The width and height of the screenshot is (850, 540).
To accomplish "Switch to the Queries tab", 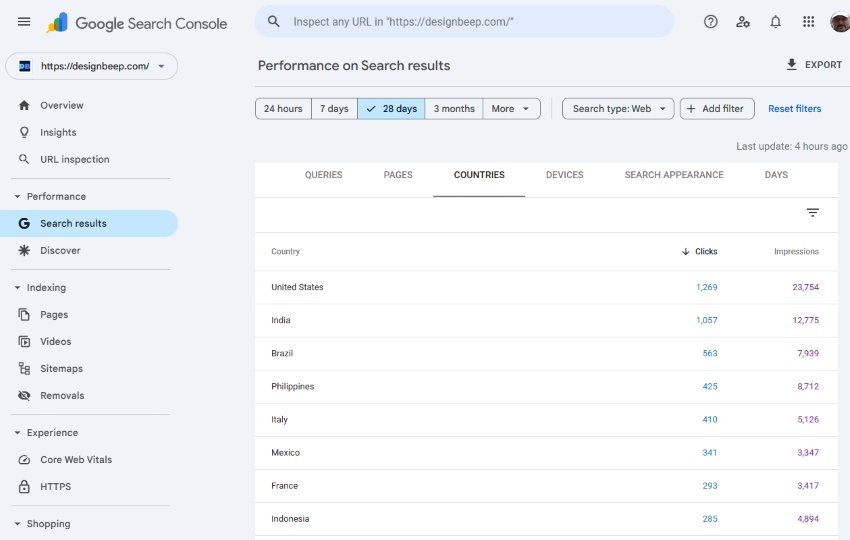I will [323, 175].
